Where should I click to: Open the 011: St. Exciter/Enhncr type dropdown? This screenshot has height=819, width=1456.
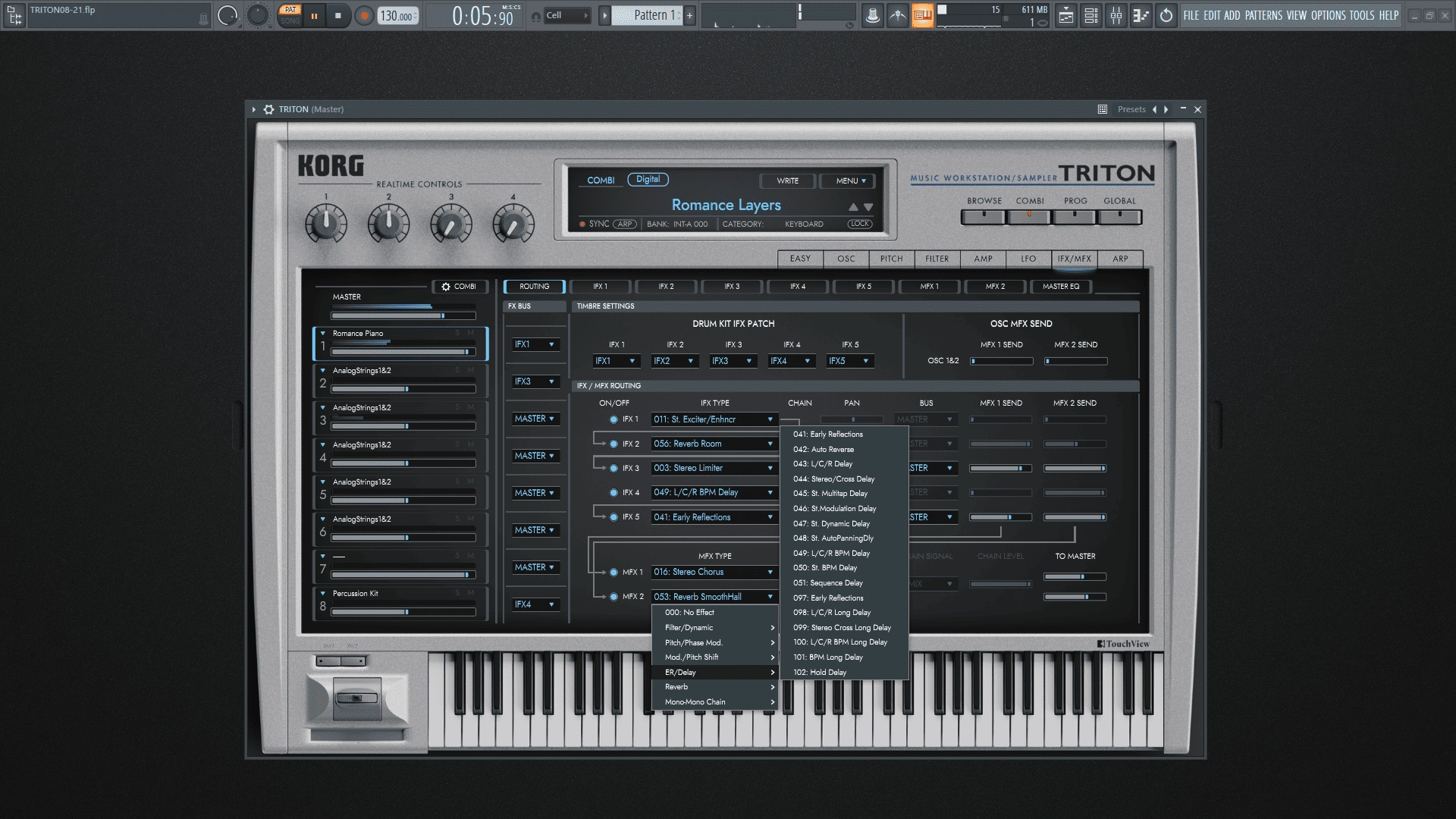click(x=714, y=419)
